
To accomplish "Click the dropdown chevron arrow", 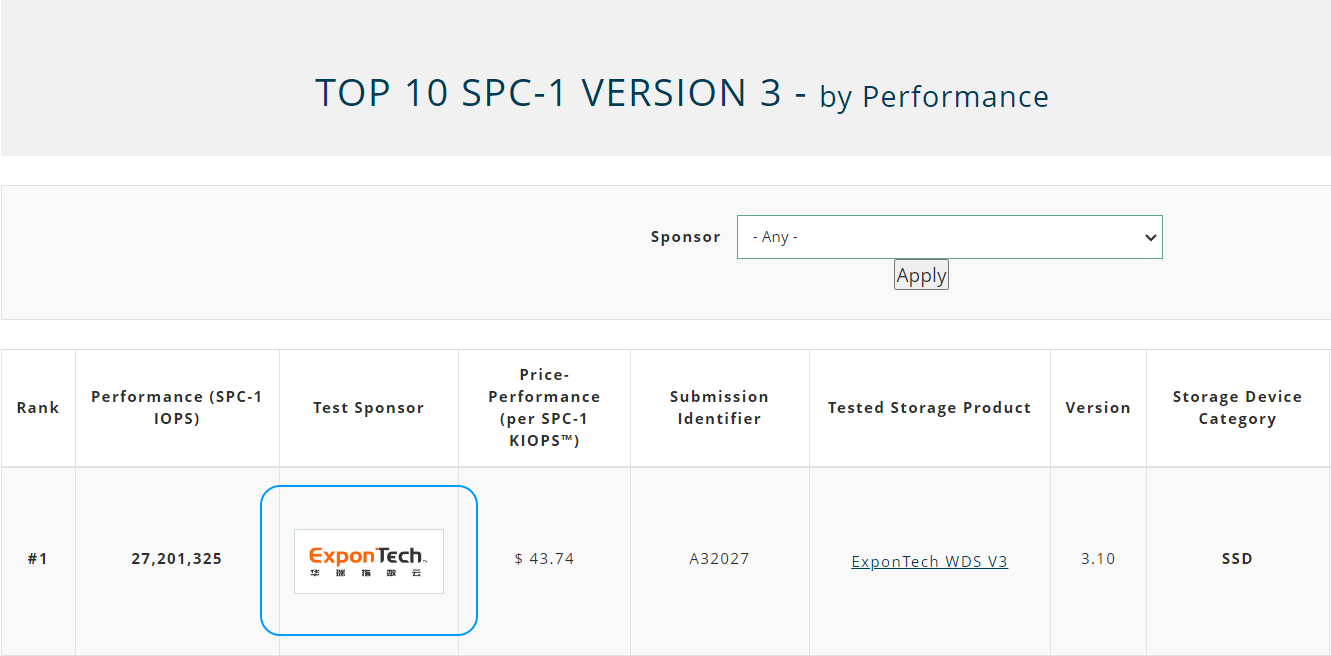I will 1149,237.
